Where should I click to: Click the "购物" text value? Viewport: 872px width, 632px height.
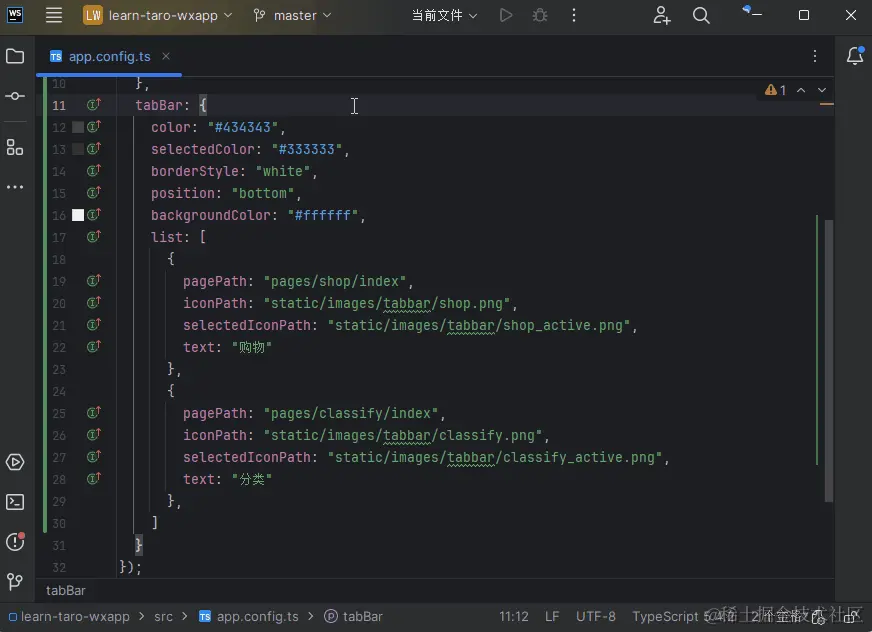(251, 347)
